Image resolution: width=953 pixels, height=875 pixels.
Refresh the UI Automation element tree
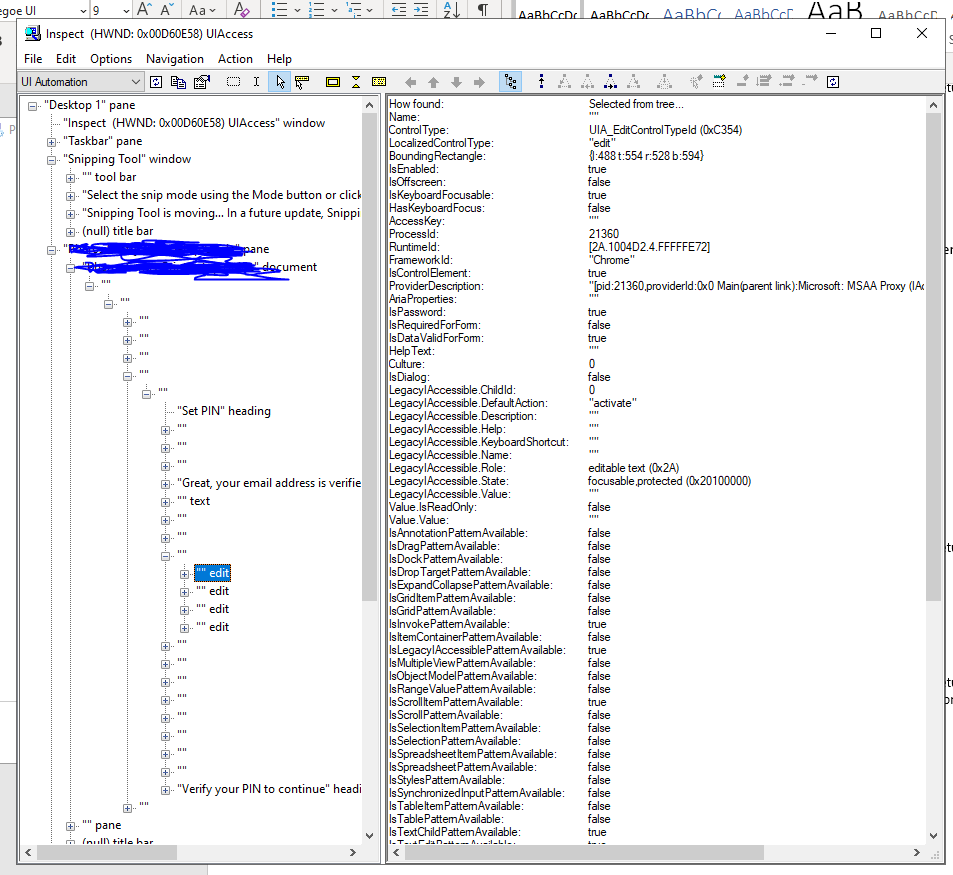pos(156,82)
